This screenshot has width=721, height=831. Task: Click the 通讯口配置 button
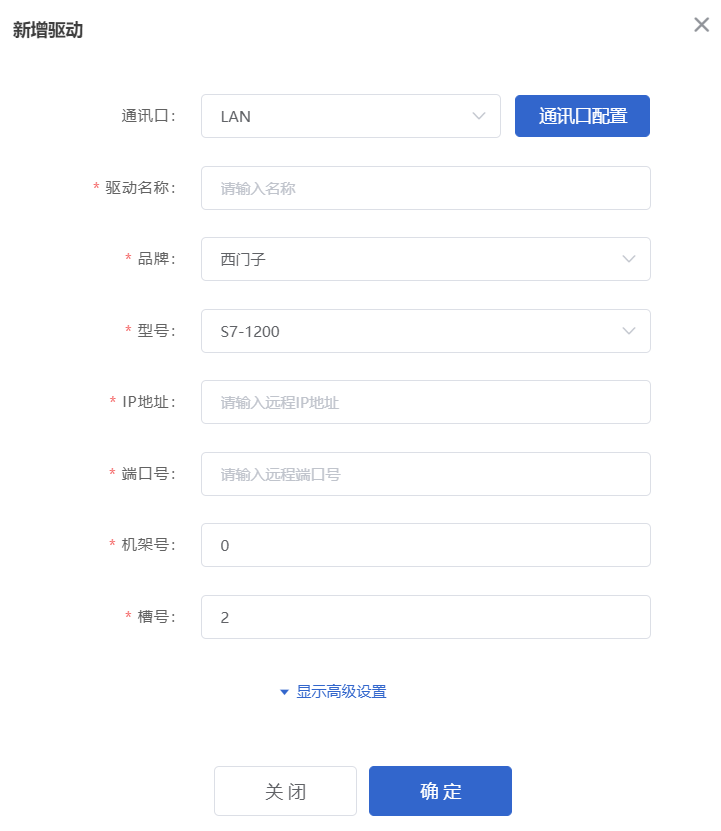582,116
